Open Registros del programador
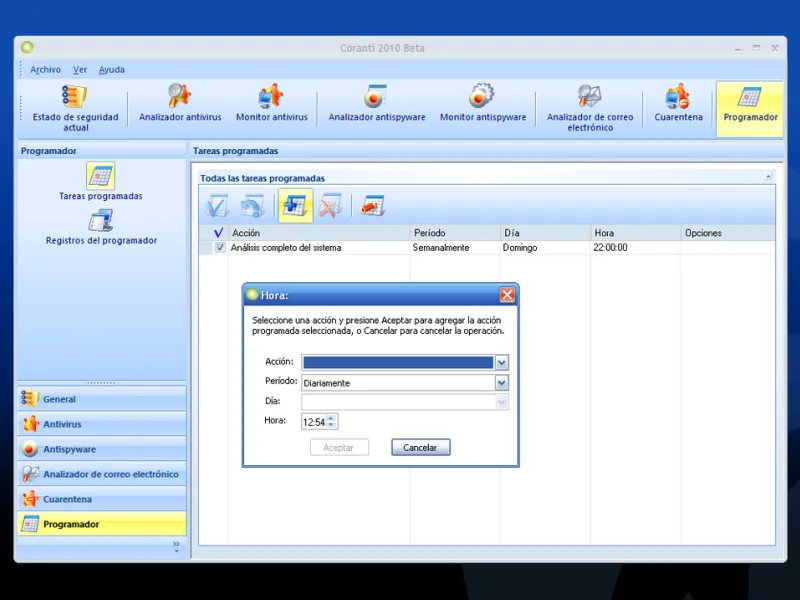 [x=101, y=228]
